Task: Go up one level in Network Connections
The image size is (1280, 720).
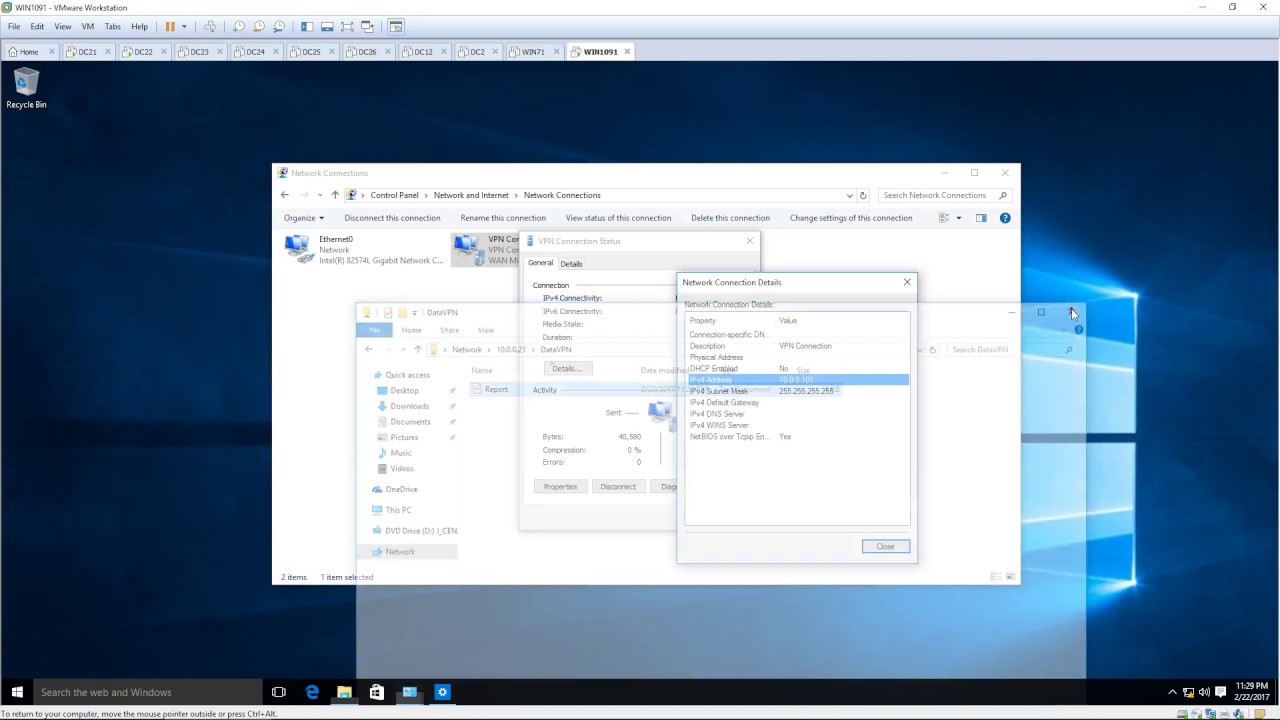Action: pos(335,195)
